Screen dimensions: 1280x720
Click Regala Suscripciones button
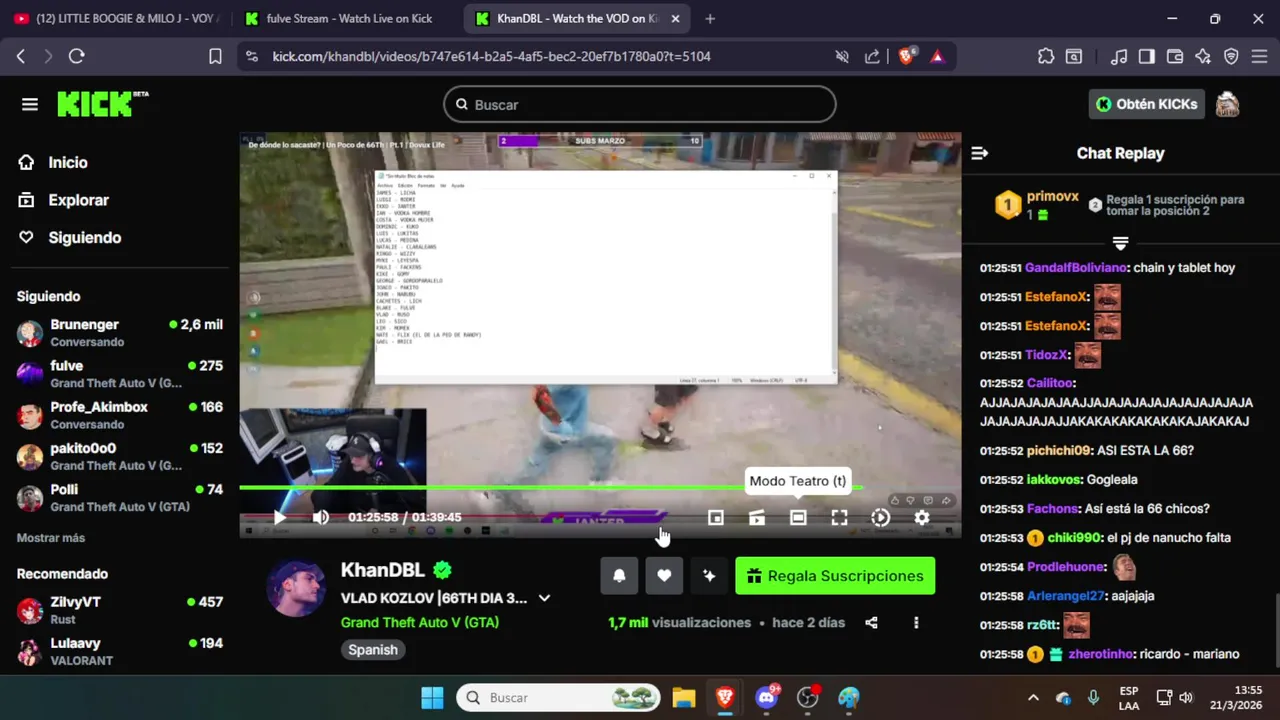tap(835, 576)
